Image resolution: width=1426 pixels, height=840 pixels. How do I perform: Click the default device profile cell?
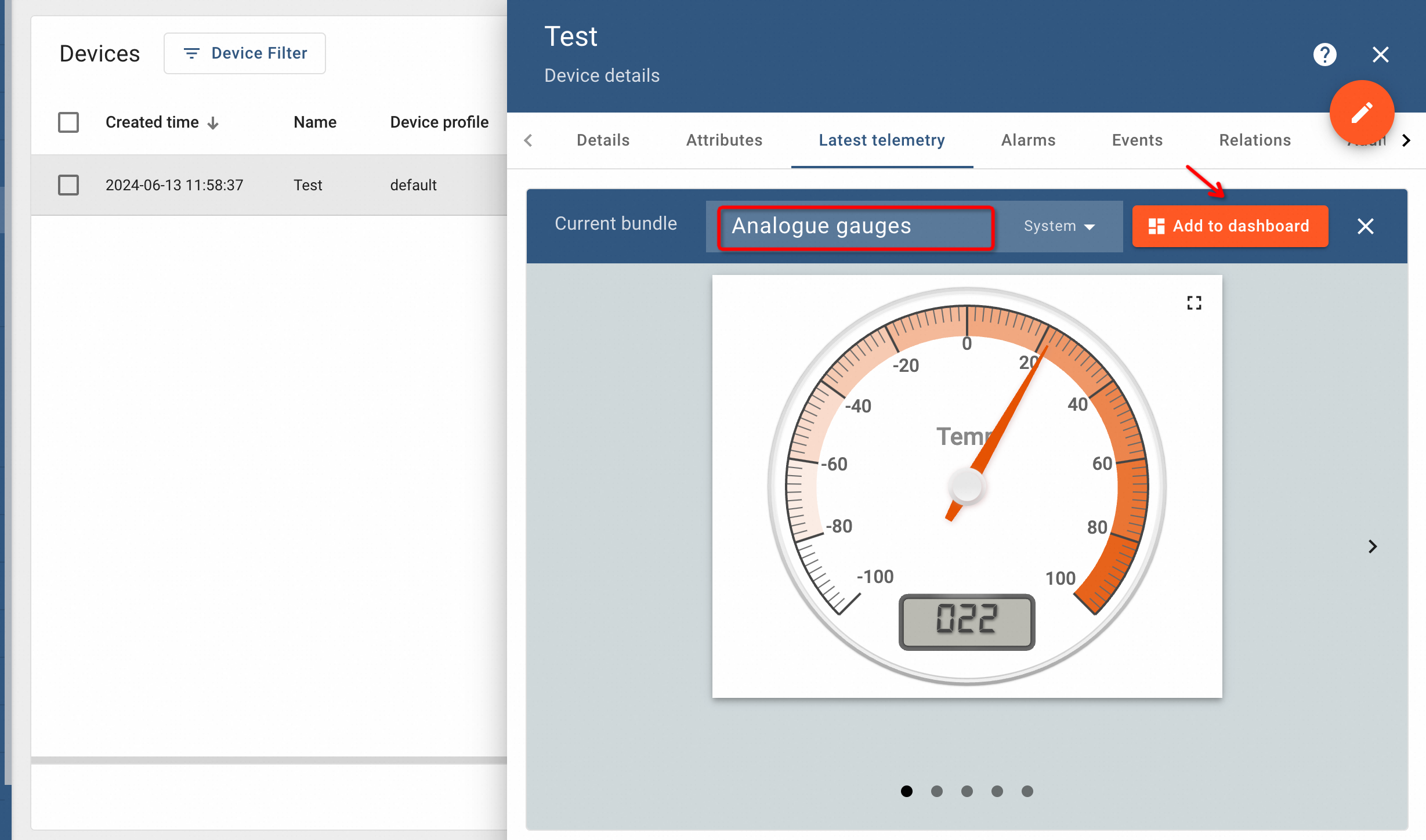[x=413, y=185]
